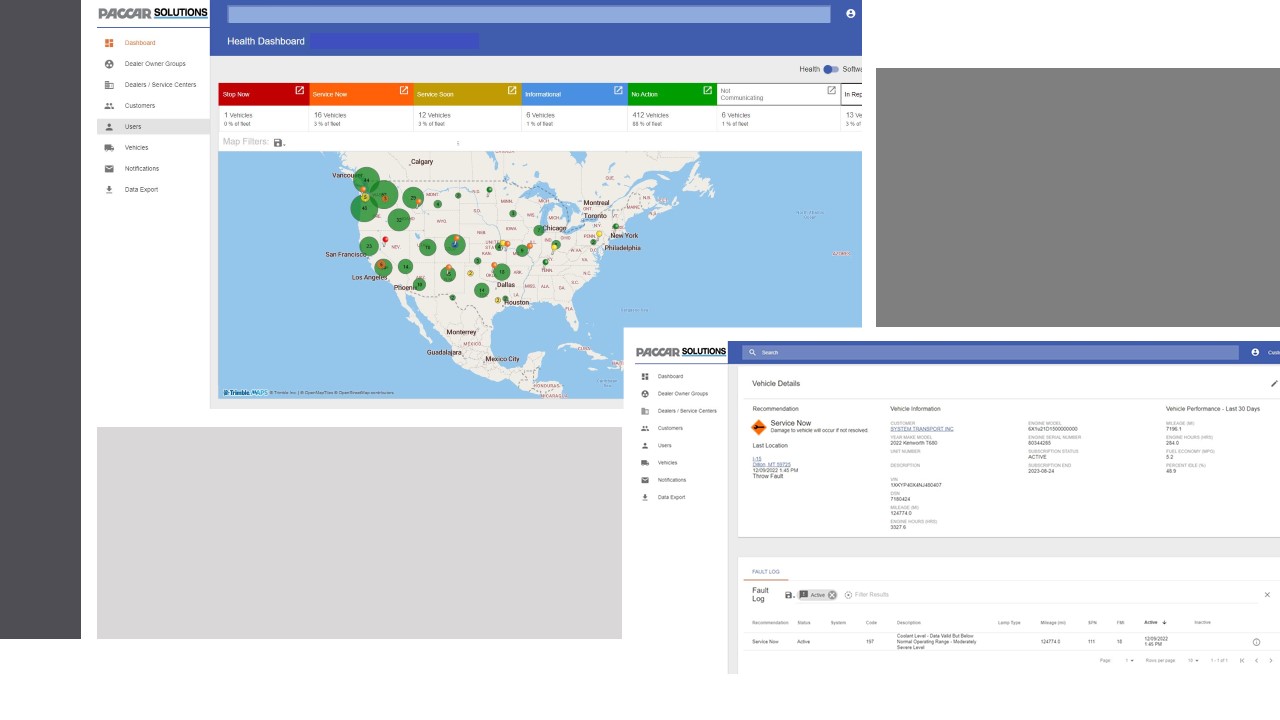Open Dealers / Service Centers icon in dashboard sidebar
Image resolution: width=1280 pixels, height=720 pixels.
pyautogui.click(x=109, y=85)
